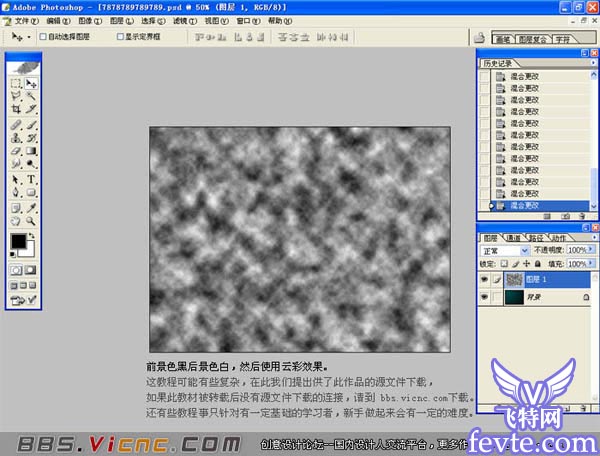Expand the 填充 fill value arrow
The image size is (600, 456).
pyautogui.click(x=590, y=264)
